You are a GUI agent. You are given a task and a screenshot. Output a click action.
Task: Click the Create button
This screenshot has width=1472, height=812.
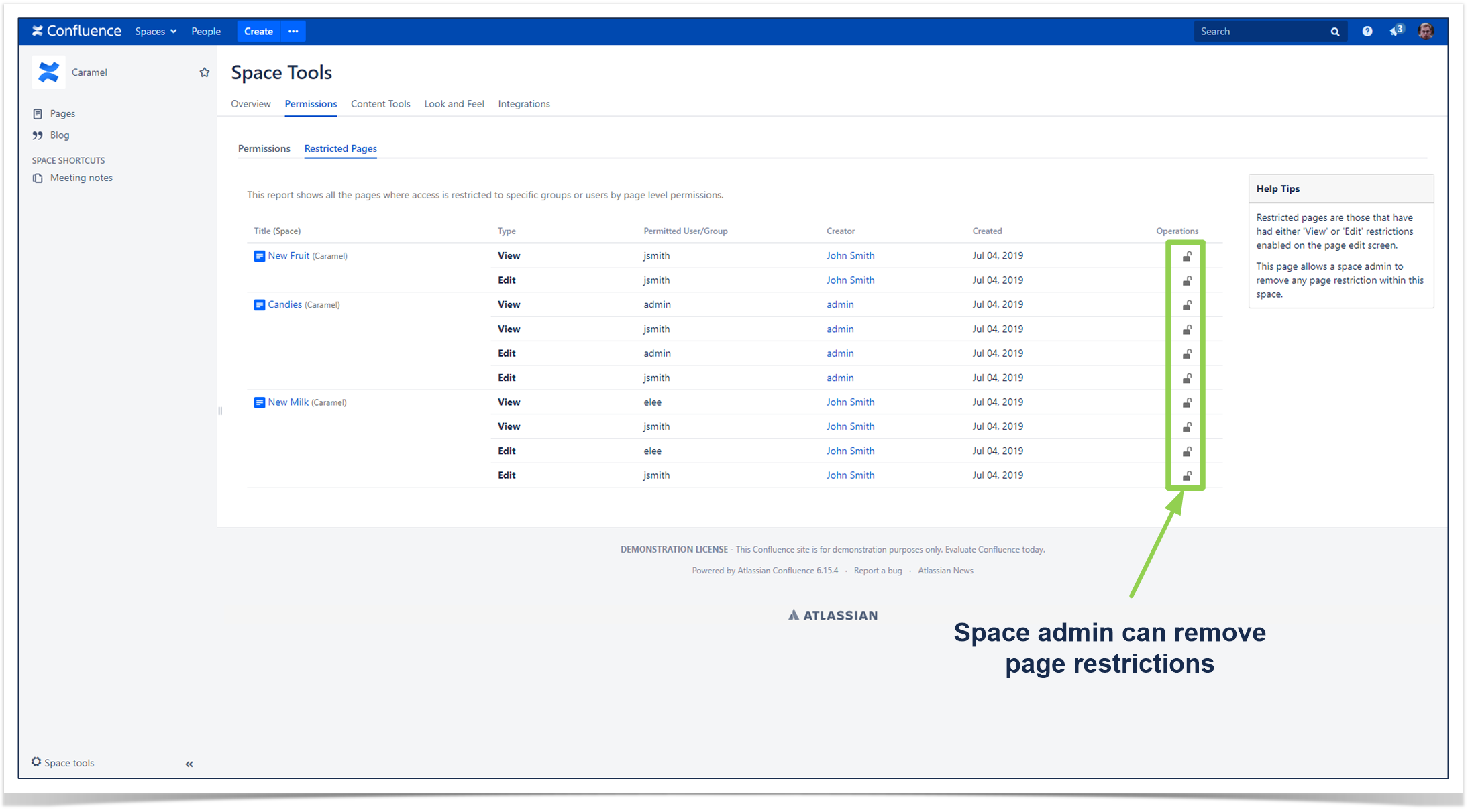coord(258,31)
